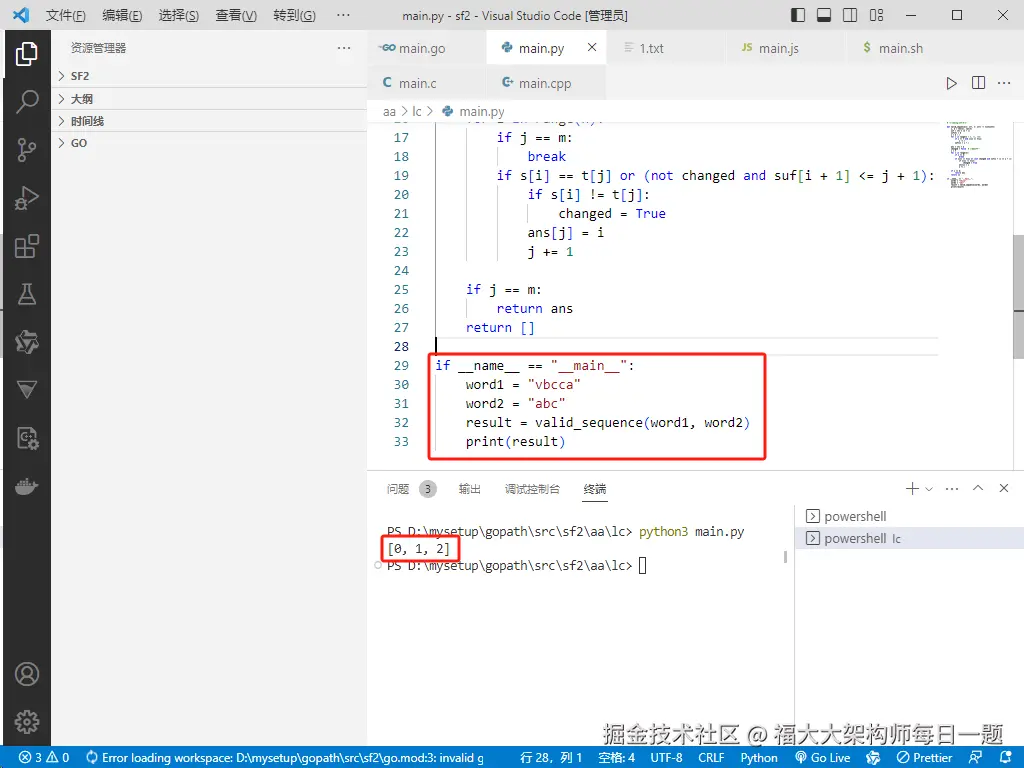1024x768 pixels.
Task: Open panel more actions ellipsis
Action: (952, 488)
